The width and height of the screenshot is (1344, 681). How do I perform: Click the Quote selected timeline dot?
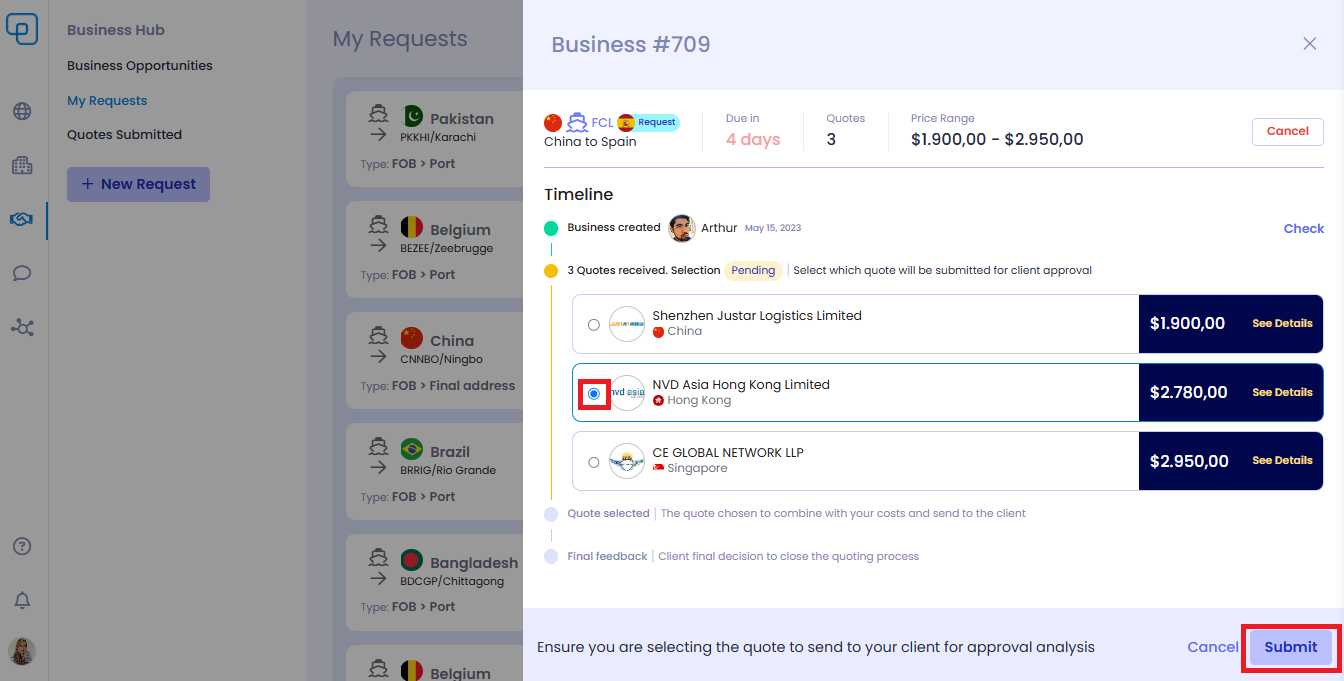(551, 514)
